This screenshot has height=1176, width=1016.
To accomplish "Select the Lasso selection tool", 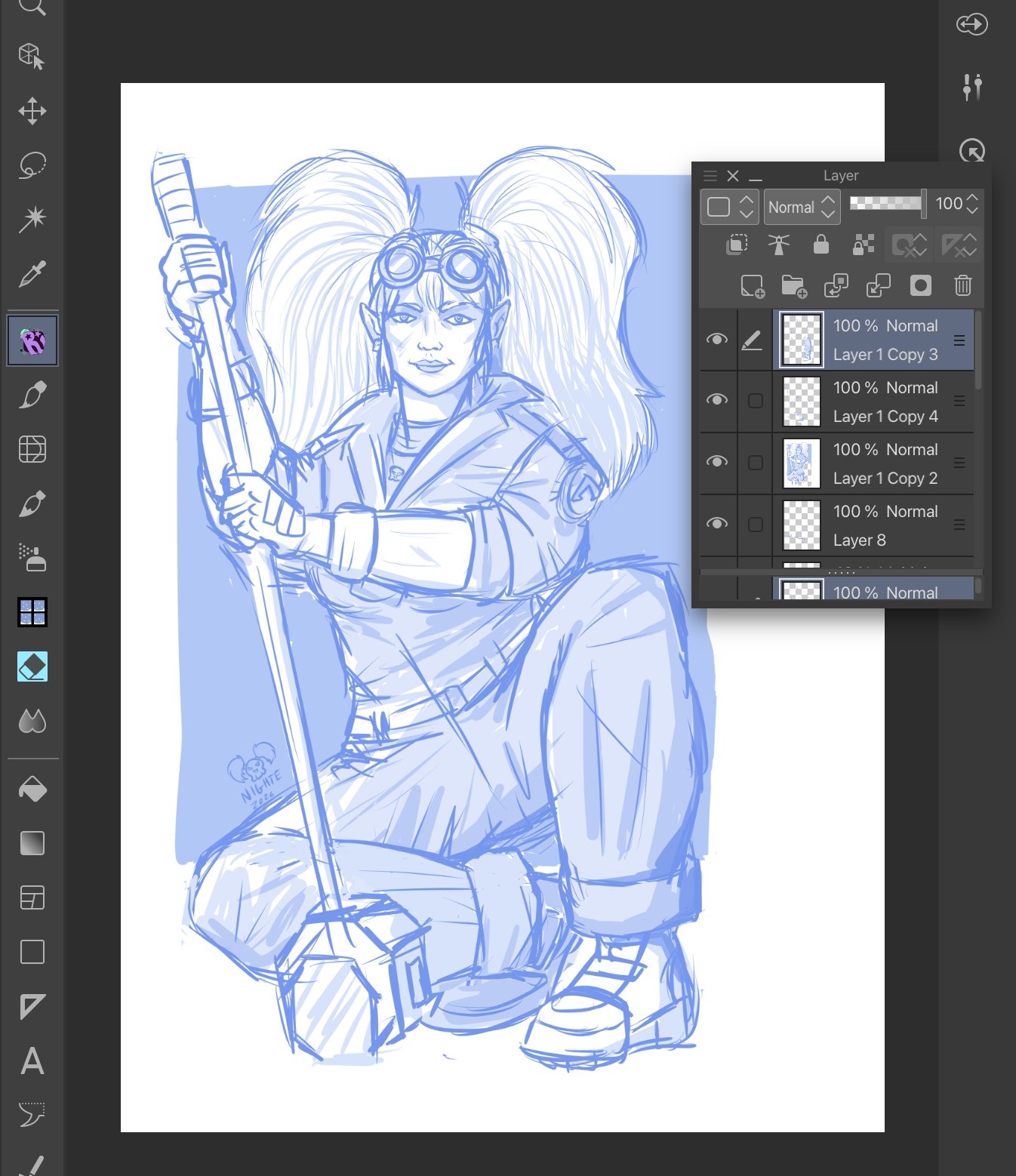I will (32, 165).
